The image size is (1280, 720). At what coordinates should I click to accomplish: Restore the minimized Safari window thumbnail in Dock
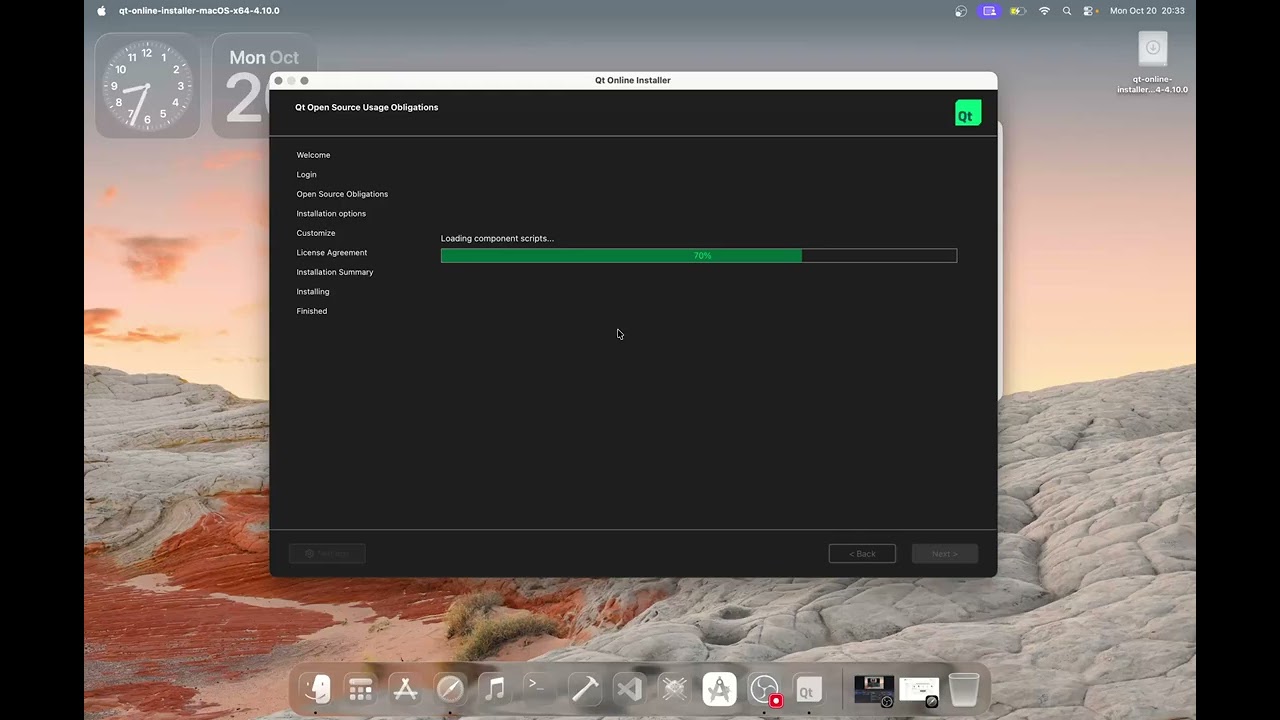[919, 689]
